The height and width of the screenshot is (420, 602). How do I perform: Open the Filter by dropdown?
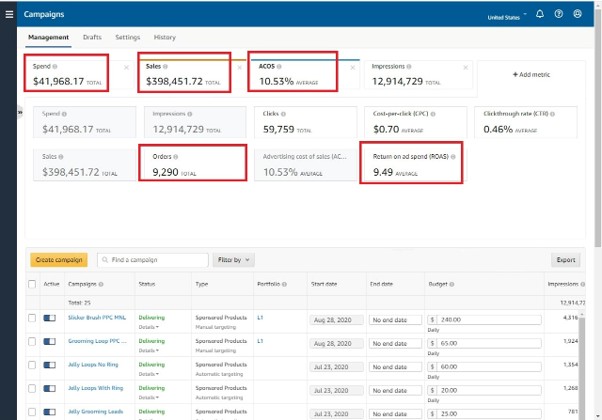coord(233,260)
